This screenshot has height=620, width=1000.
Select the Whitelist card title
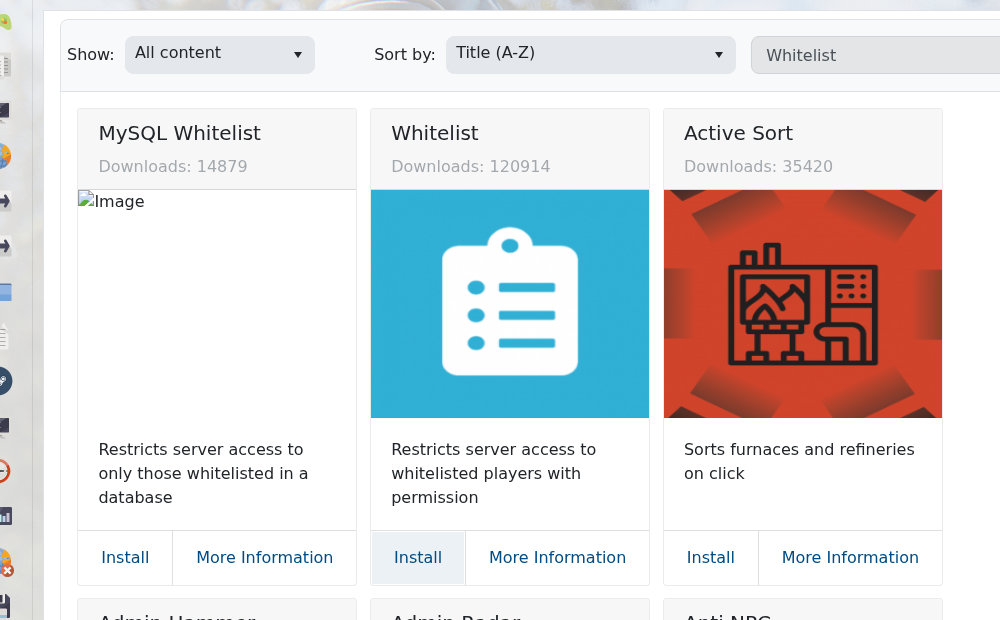(x=435, y=133)
